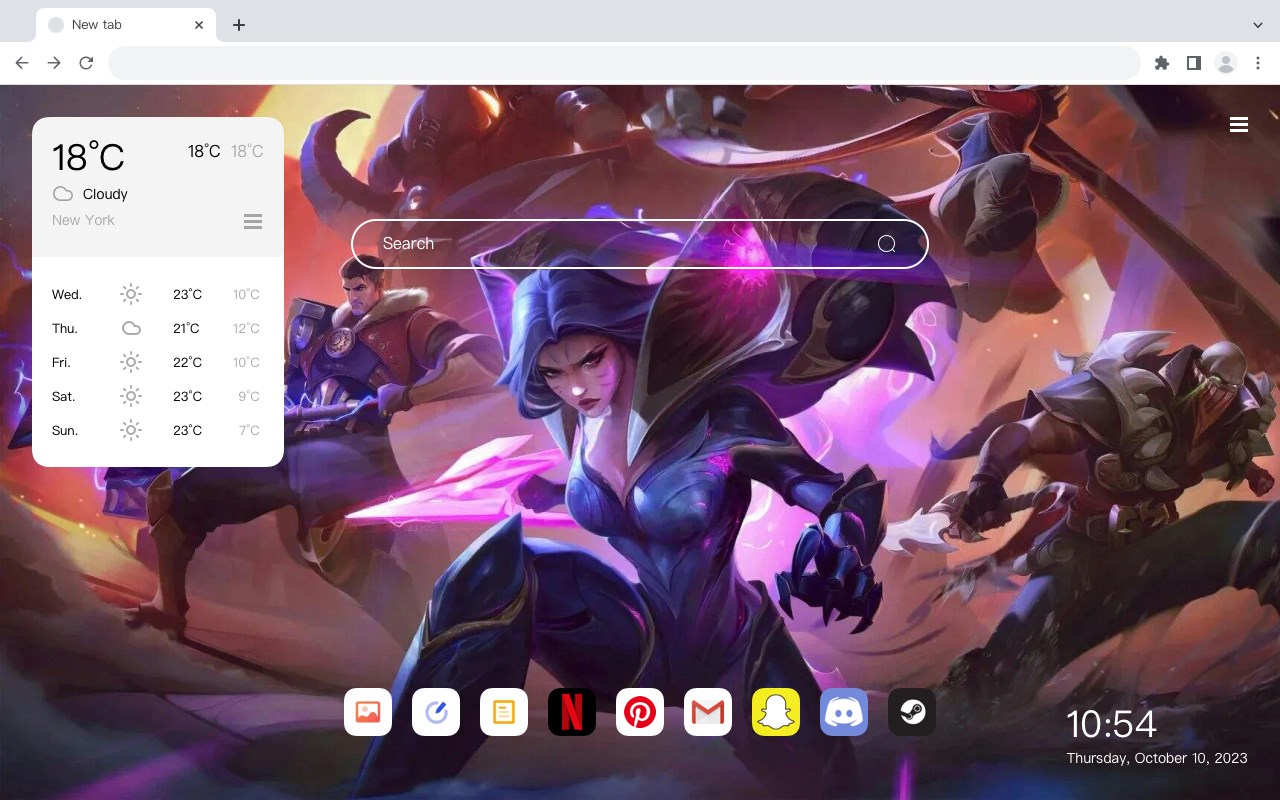Image resolution: width=1280 pixels, height=800 pixels.
Task: Click Saturday's low of 9°C
Action: (249, 396)
